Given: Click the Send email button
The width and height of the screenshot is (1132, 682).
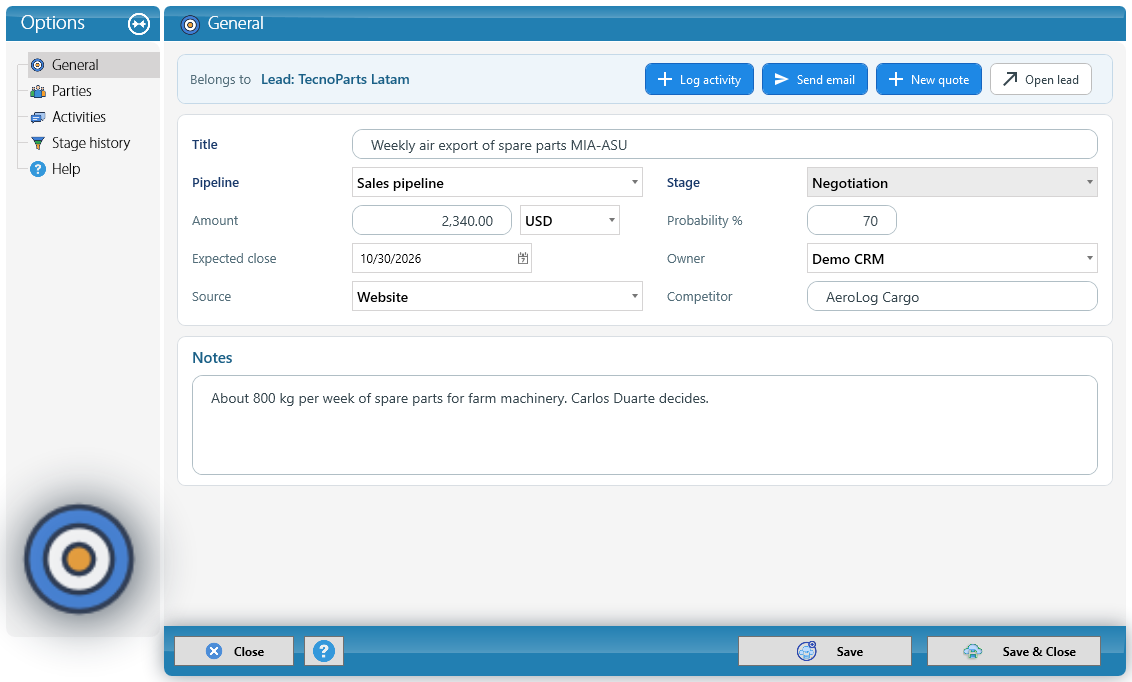Looking at the screenshot, I should [814, 79].
